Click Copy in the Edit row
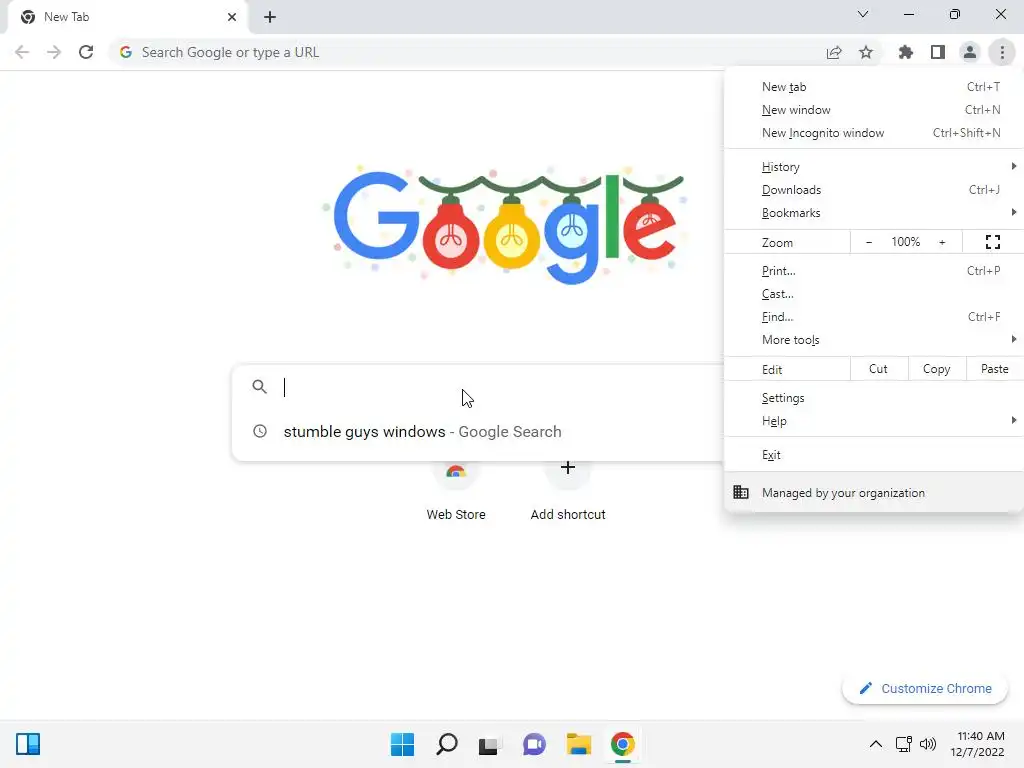Viewport: 1024px width, 768px height. 936,369
